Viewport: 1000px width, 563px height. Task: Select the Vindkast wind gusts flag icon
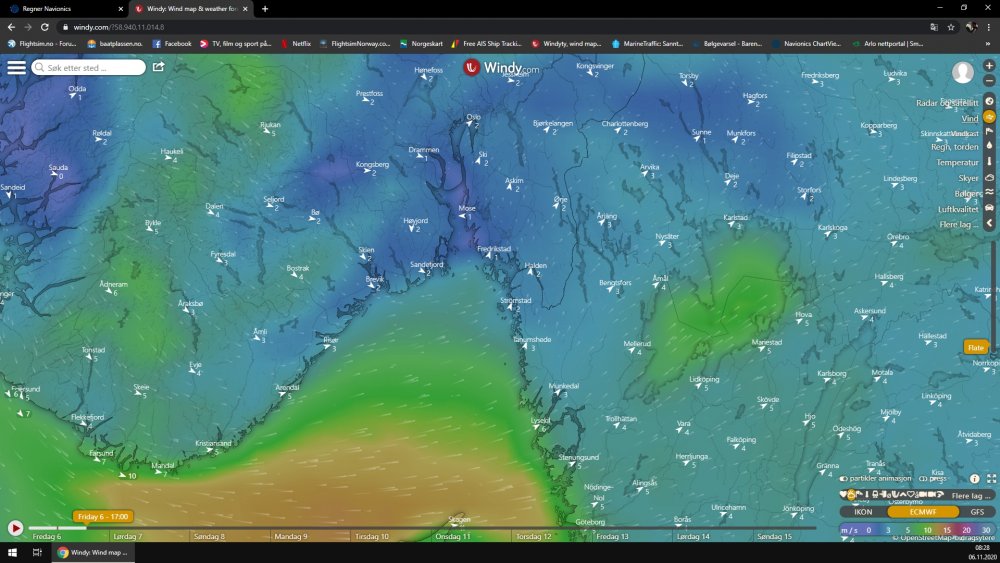click(989, 132)
